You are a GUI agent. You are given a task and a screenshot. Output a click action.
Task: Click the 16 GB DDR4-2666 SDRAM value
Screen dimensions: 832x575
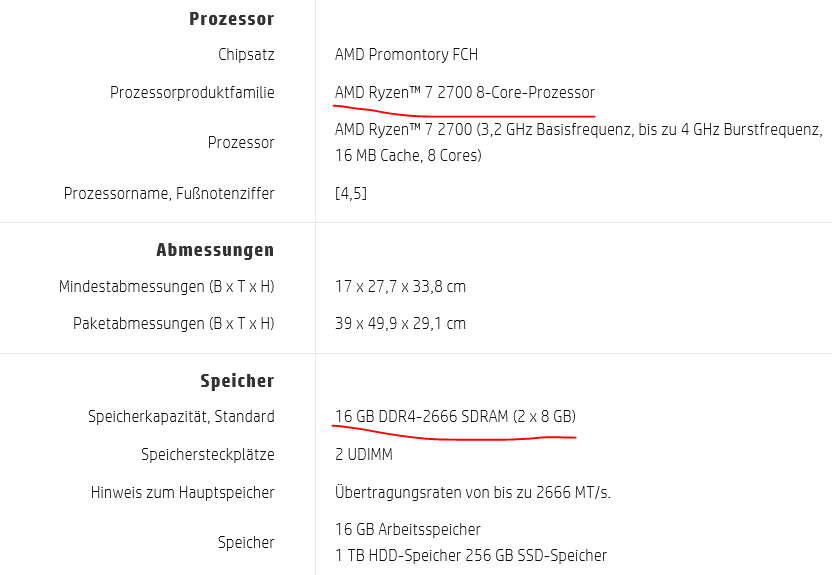[455, 416]
